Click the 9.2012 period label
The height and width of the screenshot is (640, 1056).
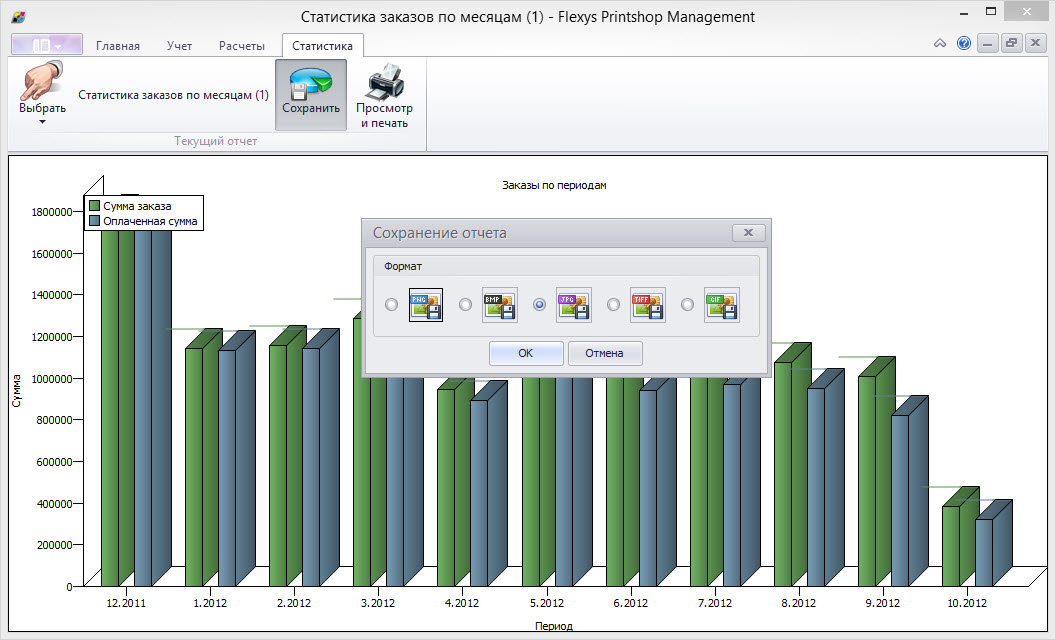[x=882, y=603]
